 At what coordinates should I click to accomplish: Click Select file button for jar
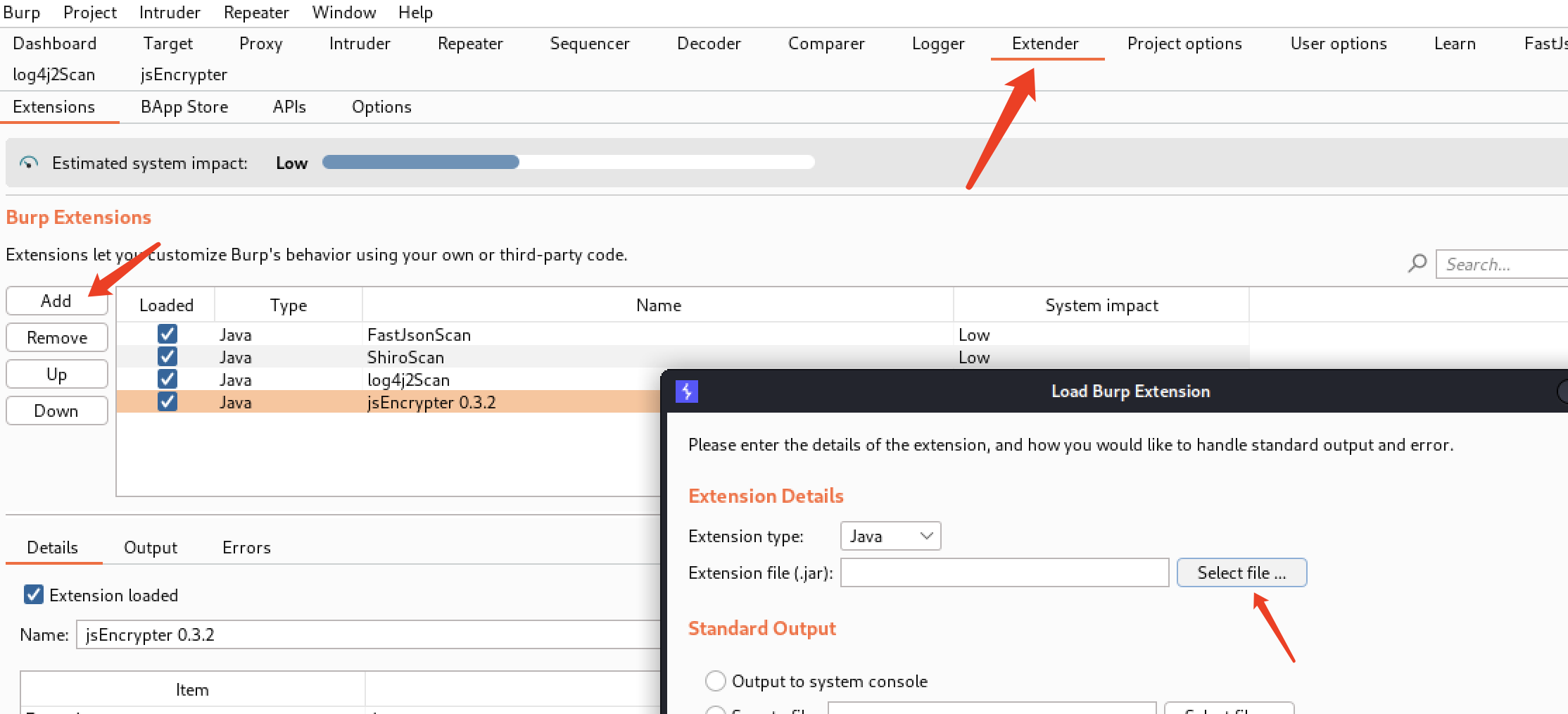(1241, 572)
